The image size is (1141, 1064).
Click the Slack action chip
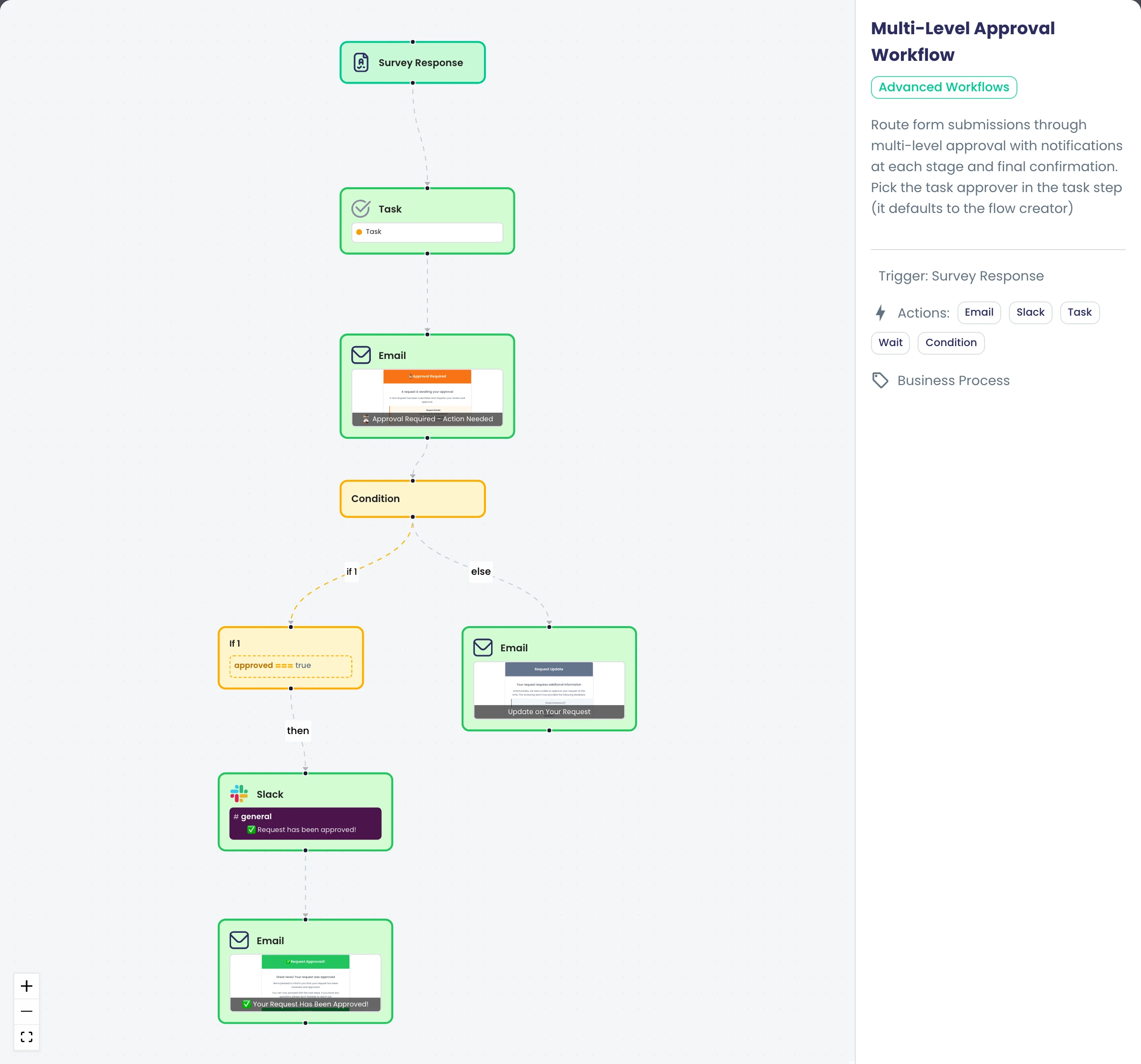pyautogui.click(x=1030, y=312)
